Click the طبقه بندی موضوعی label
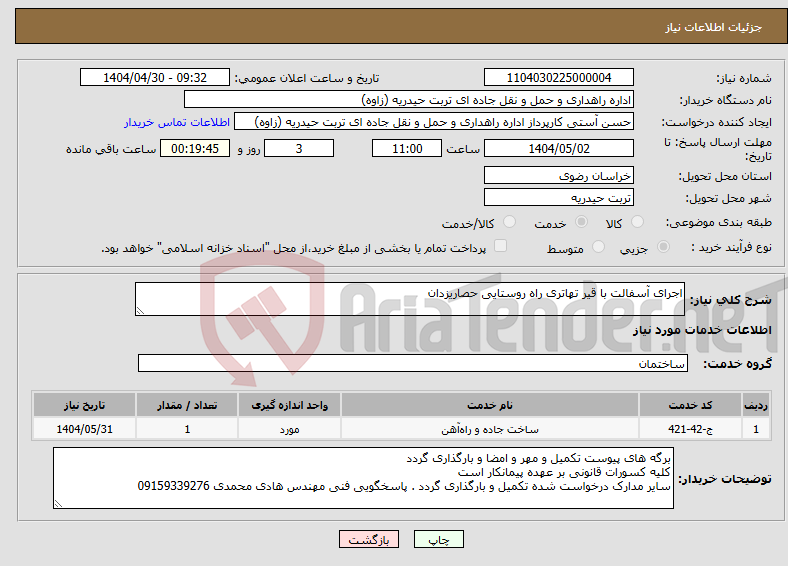788x566 pixels. 719,222
